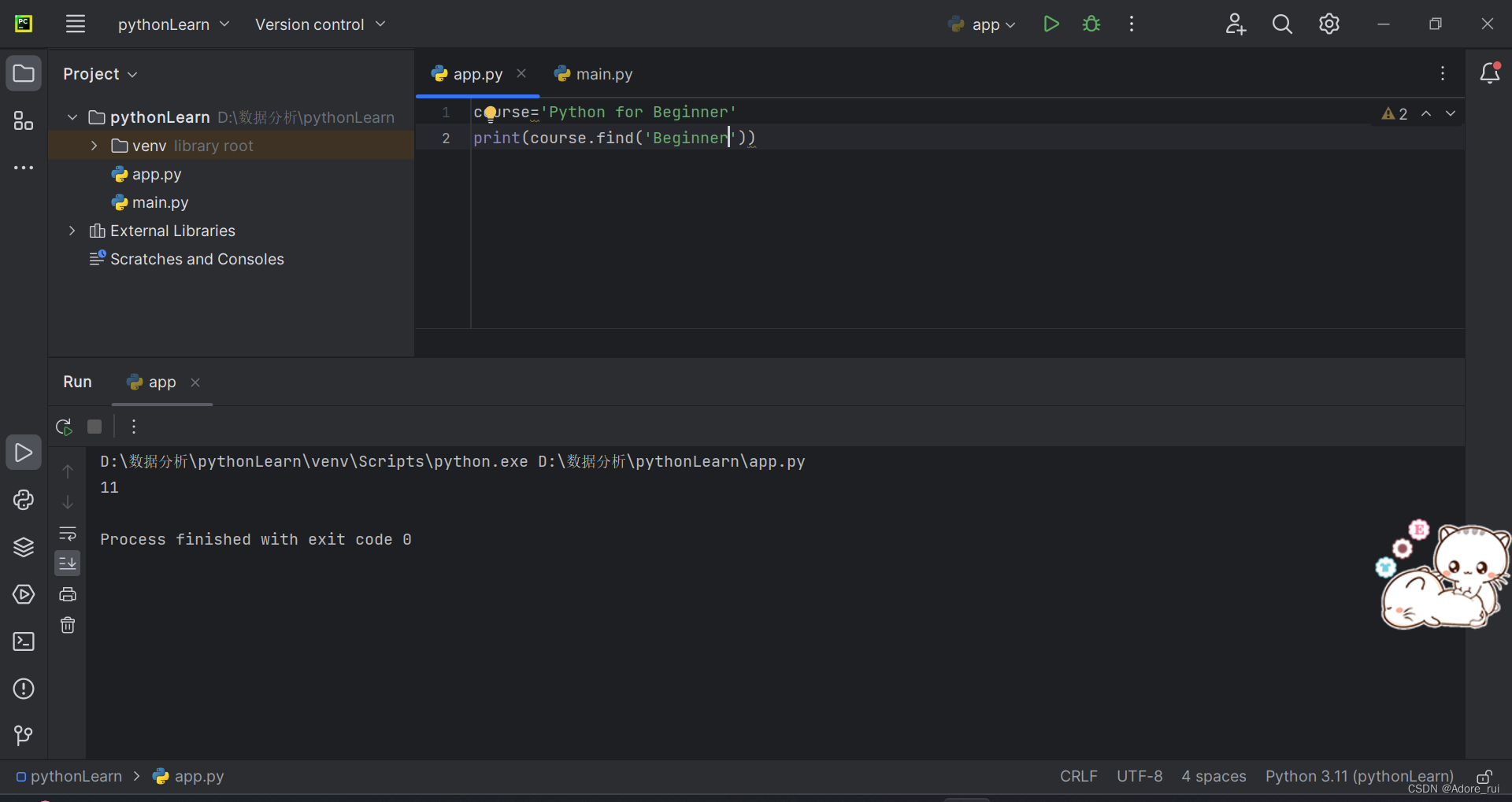1512x802 pixels.
Task: Toggle scroll to end in Run output
Action: [68, 563]
